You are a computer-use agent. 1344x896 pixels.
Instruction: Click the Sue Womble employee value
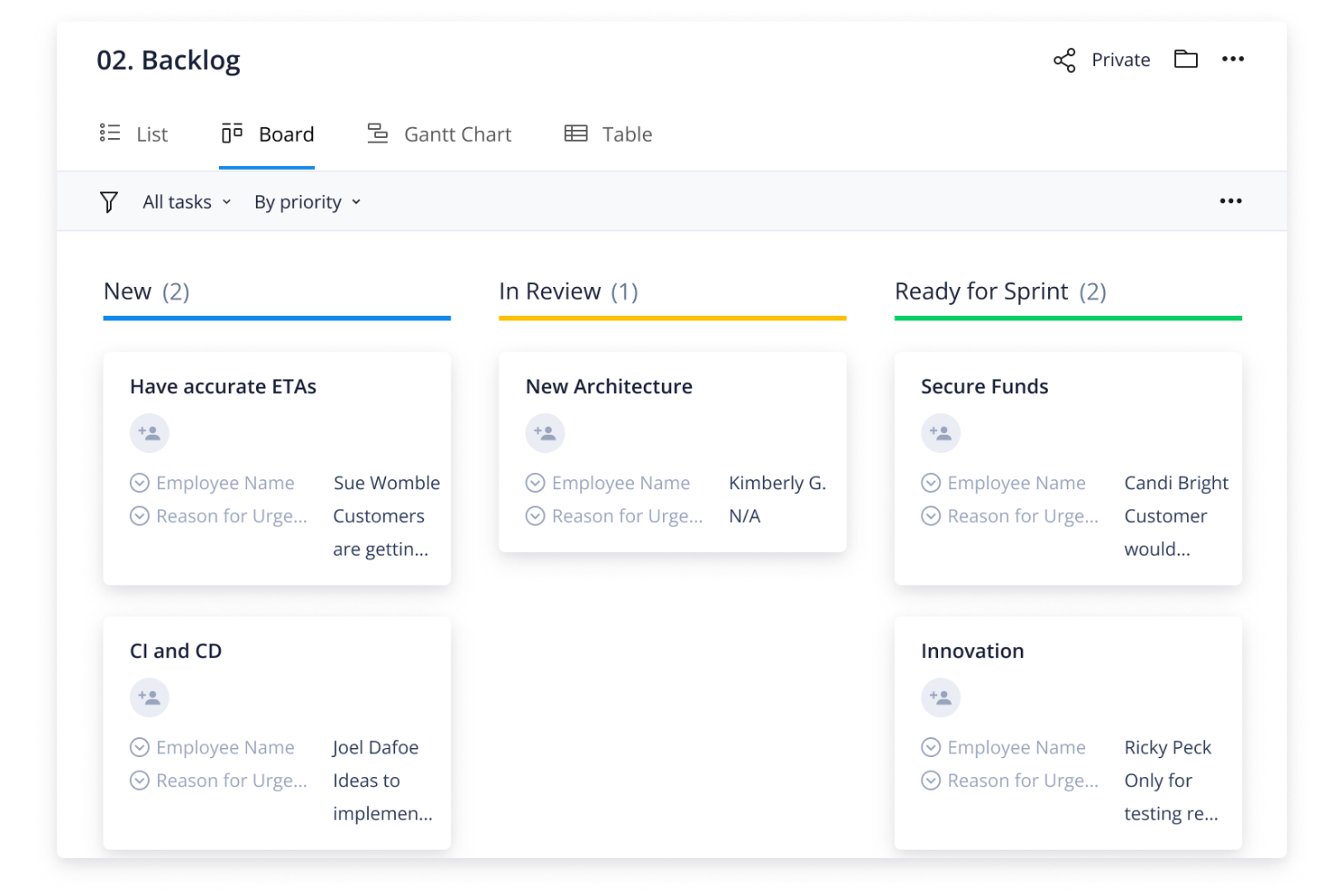(387, 483)
